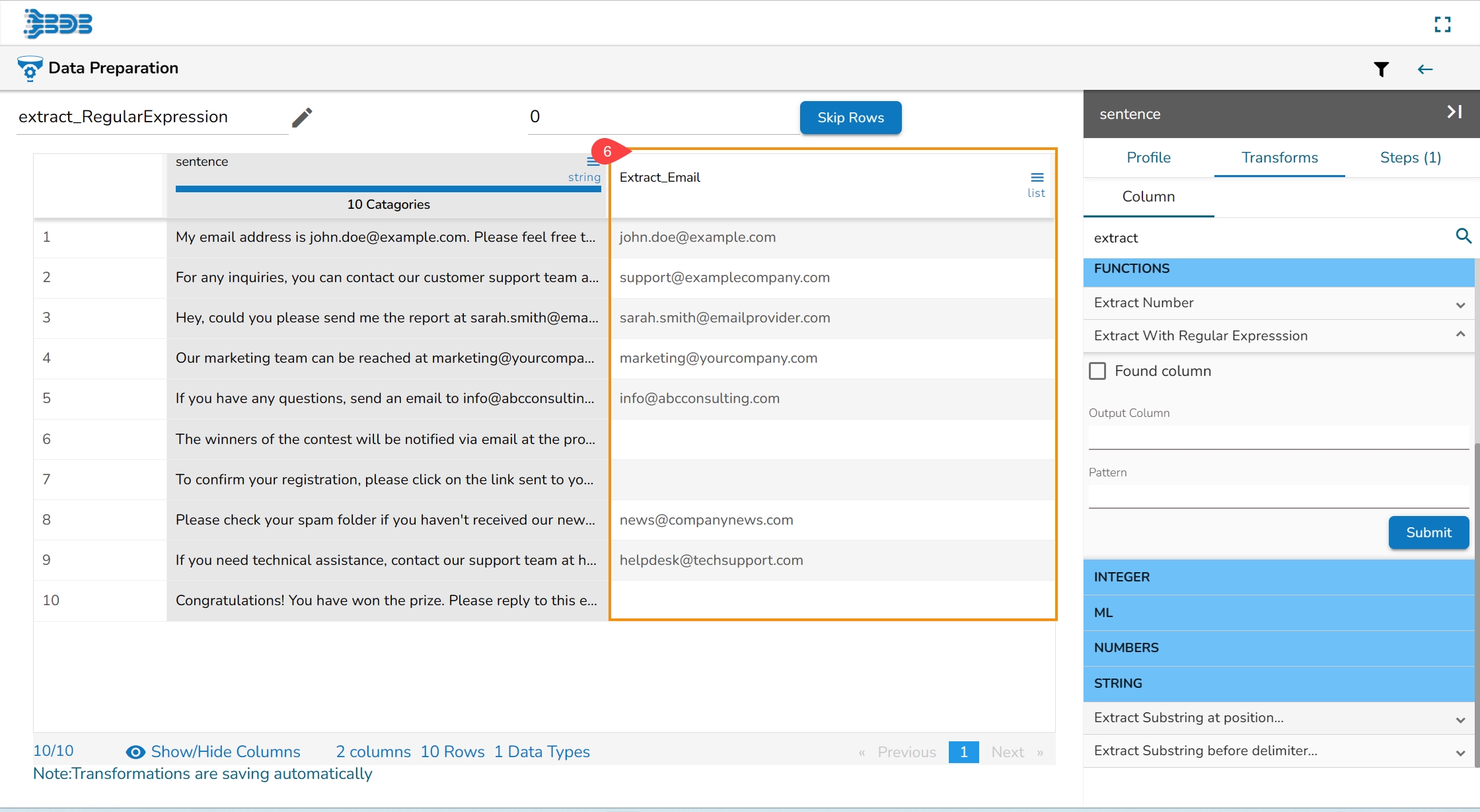Click the pencil edit name icon
The height and width of the screenshot is (812, 1480).
point(302,118)
